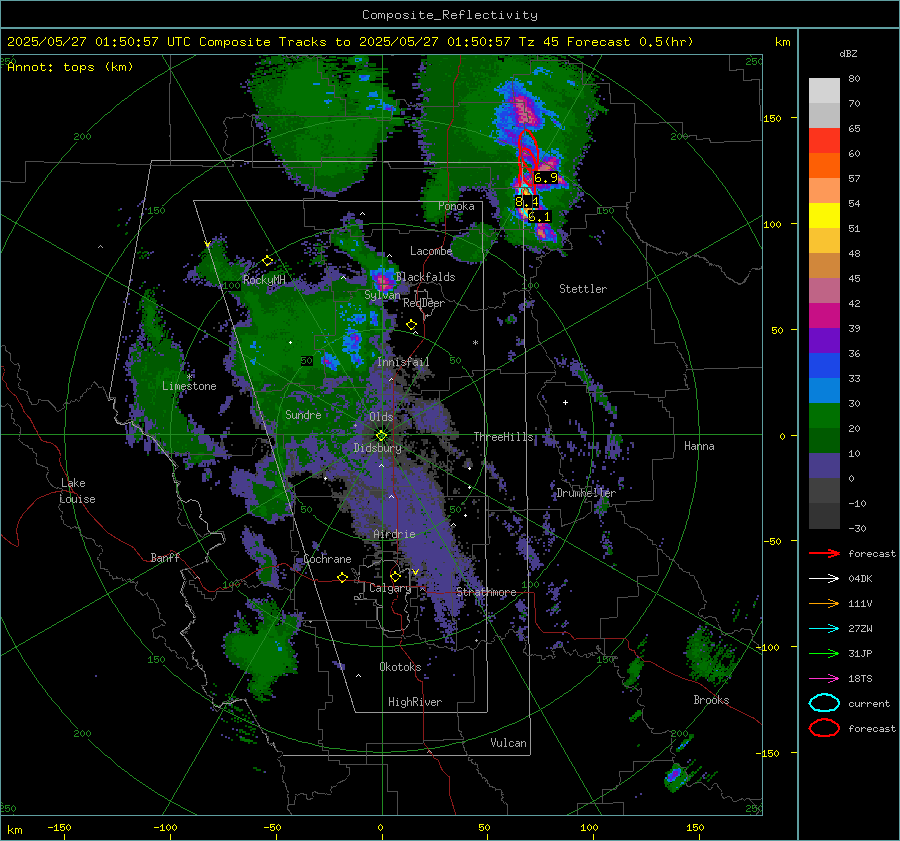The width and height of the screenshot is (900, 841).
Task: Click the storm cell near Sylvan label
Action: [x=383, y=281]
